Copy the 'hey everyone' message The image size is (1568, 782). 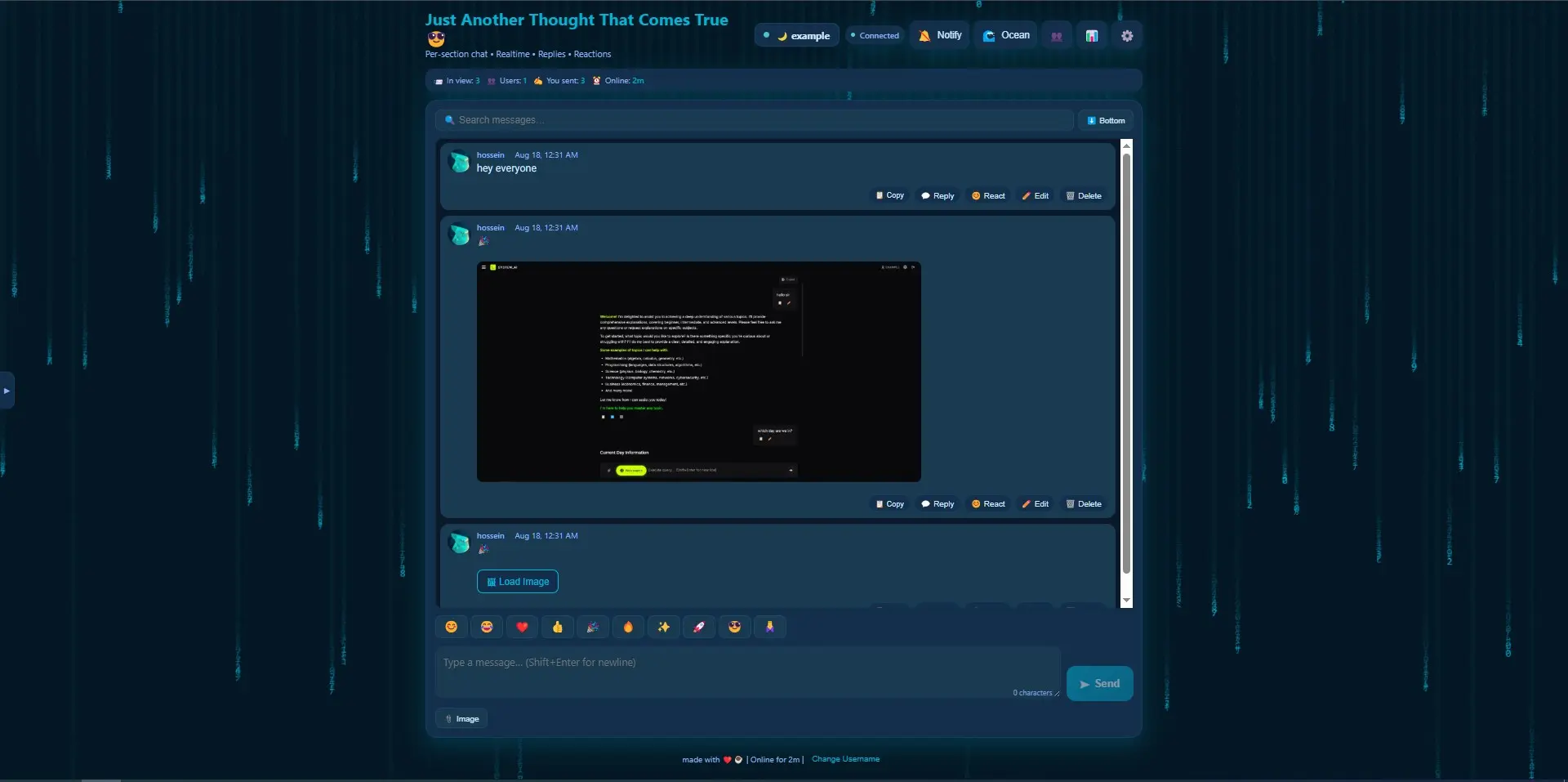[889, 196]
